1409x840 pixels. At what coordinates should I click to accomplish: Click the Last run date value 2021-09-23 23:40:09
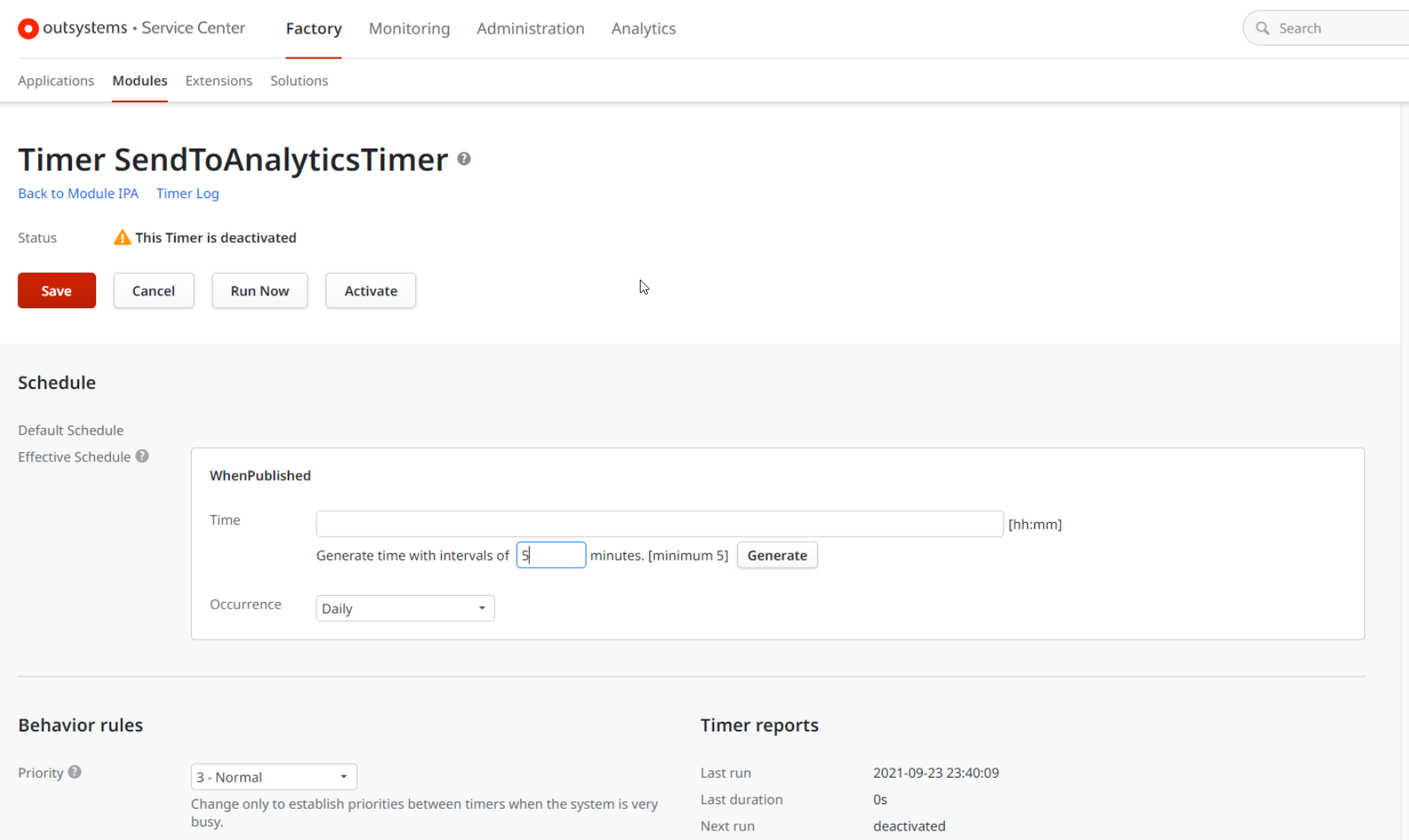click(936, 772)
